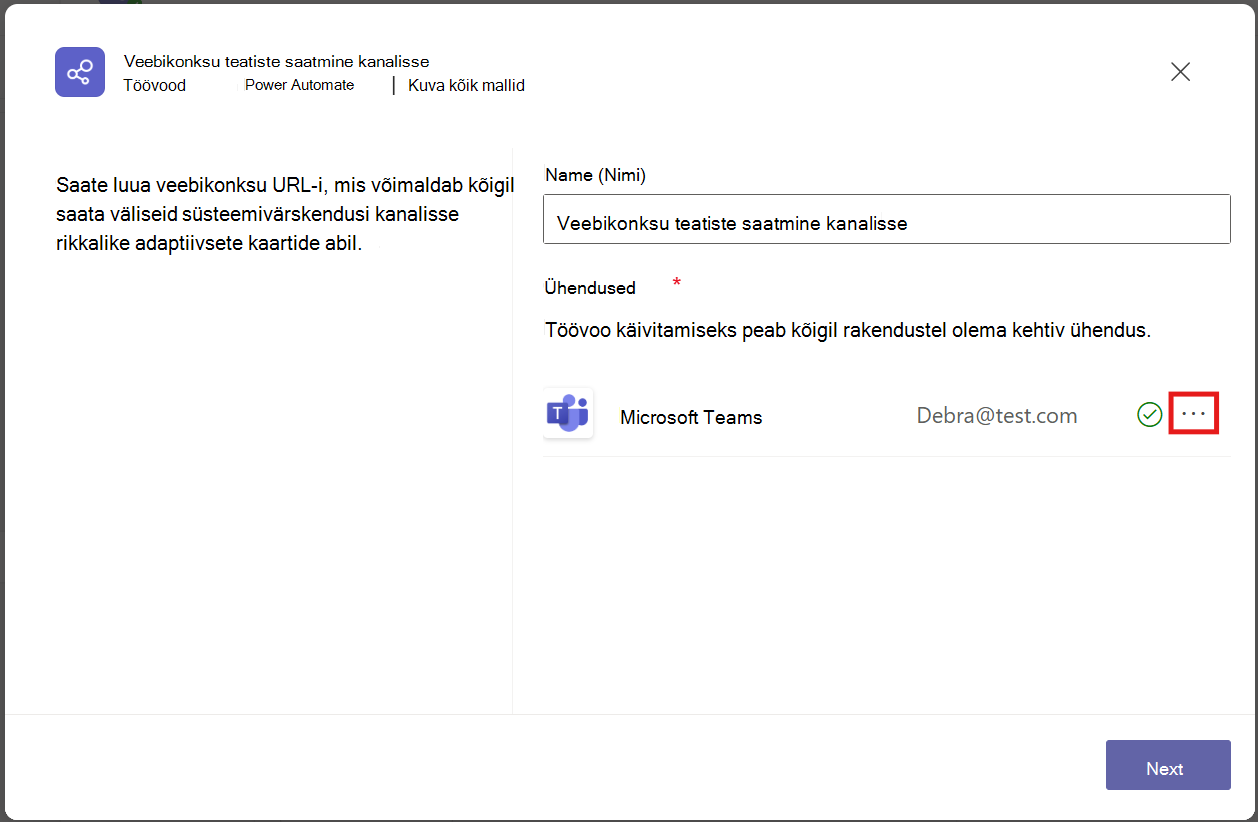Open the Kuva kõik mallid link

pos(466,85)
